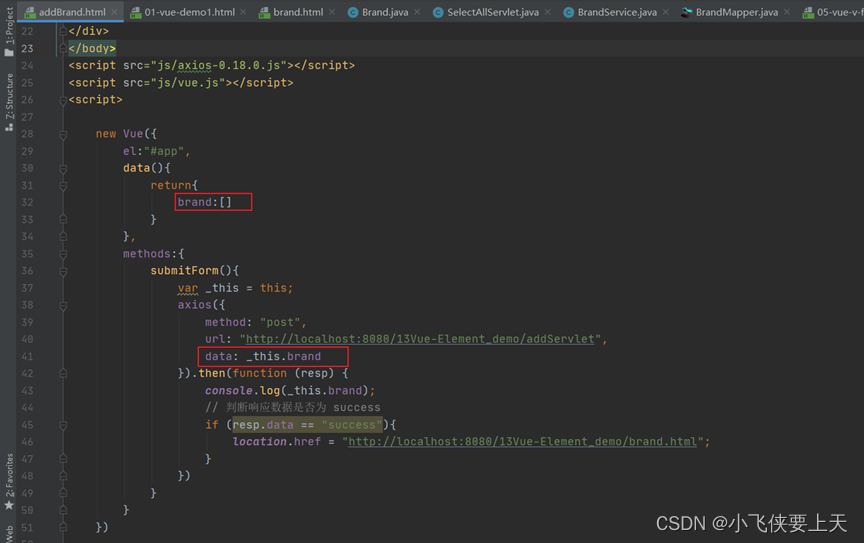This screenshot has height=543, width=864.
Task: Fold the new Vue({ block at line 28
Action: tap(63, 134)
